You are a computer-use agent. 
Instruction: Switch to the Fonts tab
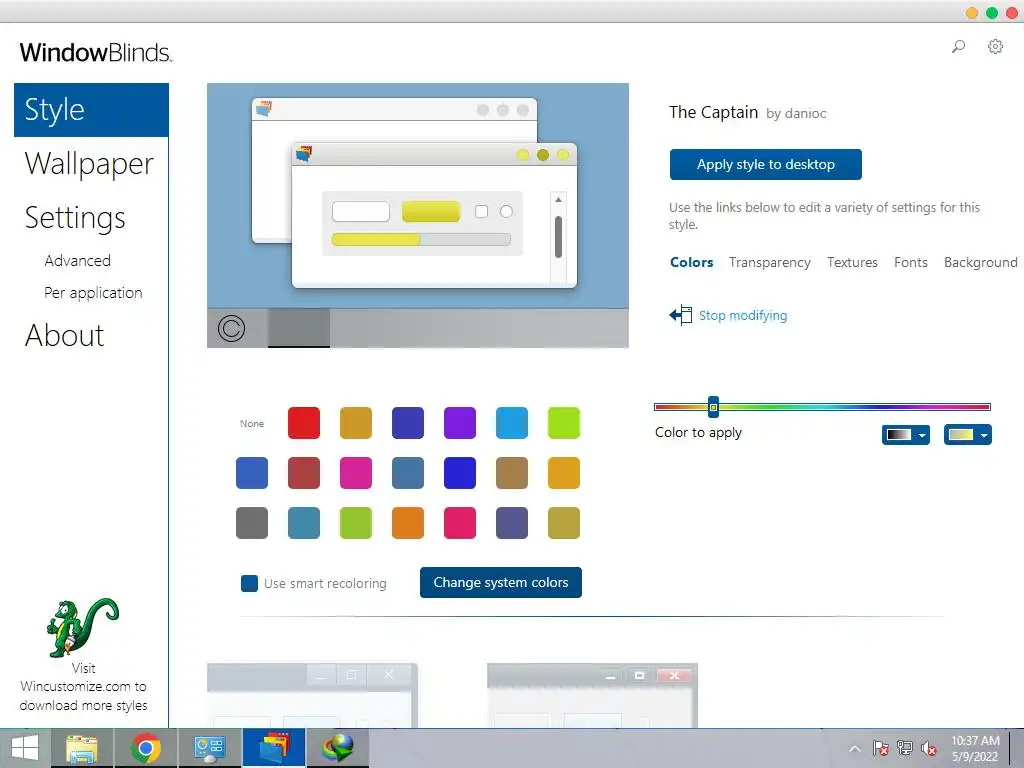click(x=911, y=262)
